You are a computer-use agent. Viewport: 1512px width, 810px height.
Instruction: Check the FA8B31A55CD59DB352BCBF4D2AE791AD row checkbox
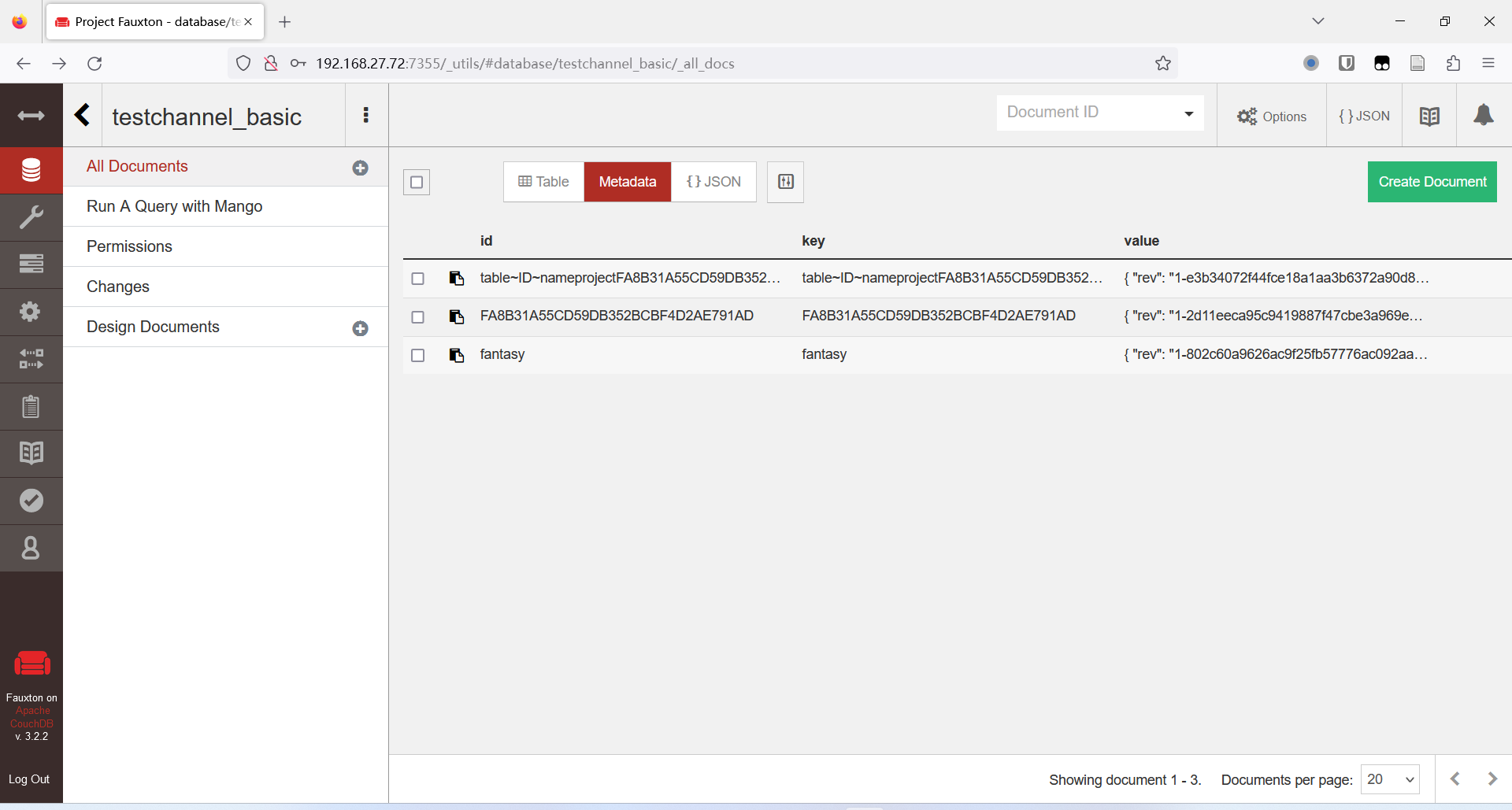click(x=418, y=317)
